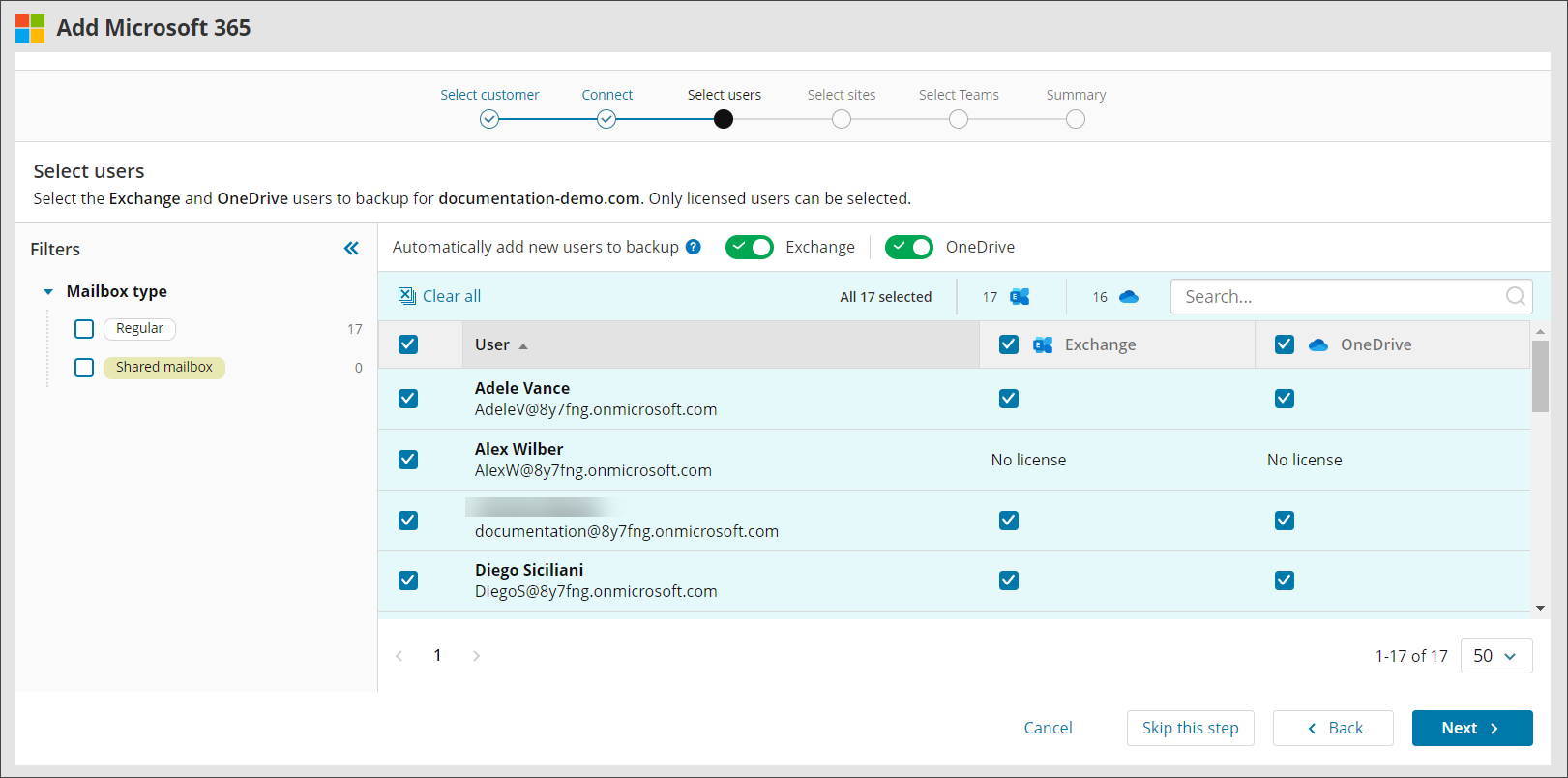Open the page size dropdown showing 50
This screenshot has height=778, width=1568.
coord(1495,656)
